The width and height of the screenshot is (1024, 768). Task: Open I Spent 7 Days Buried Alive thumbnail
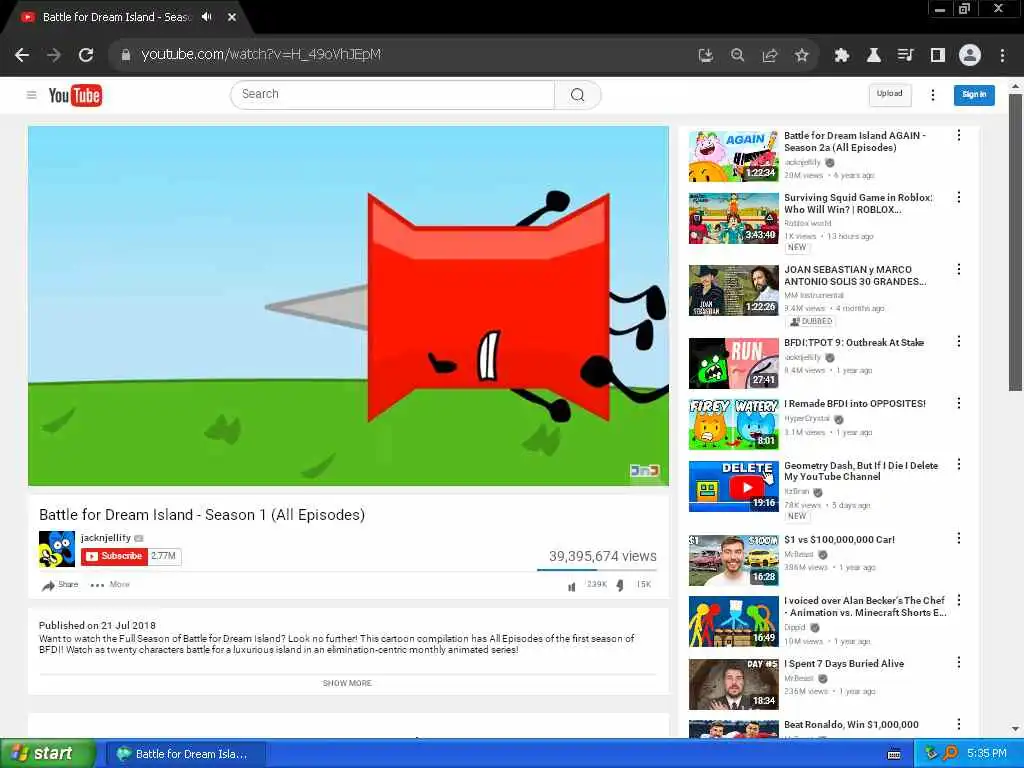733,684
